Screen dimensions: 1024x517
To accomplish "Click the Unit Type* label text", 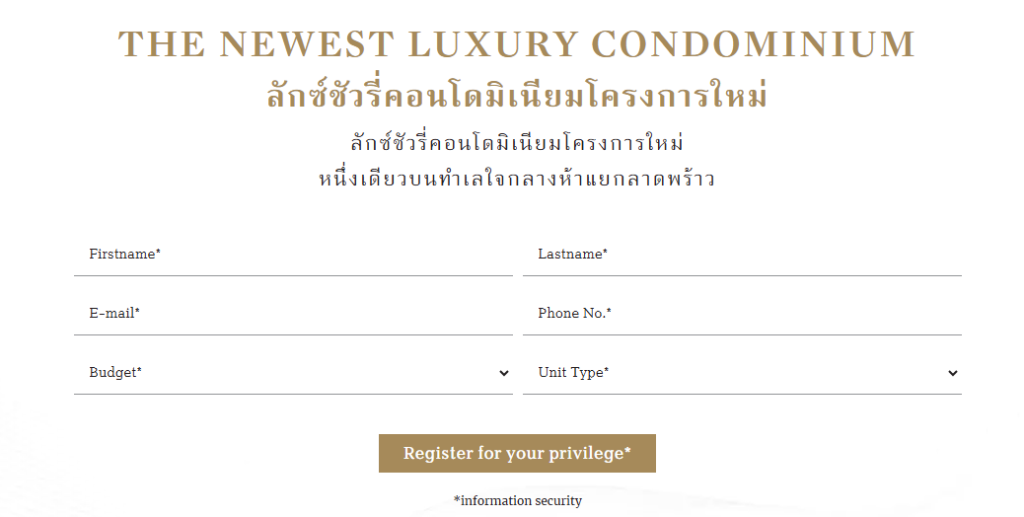I will pyautogui.click(x=573, y=373).
